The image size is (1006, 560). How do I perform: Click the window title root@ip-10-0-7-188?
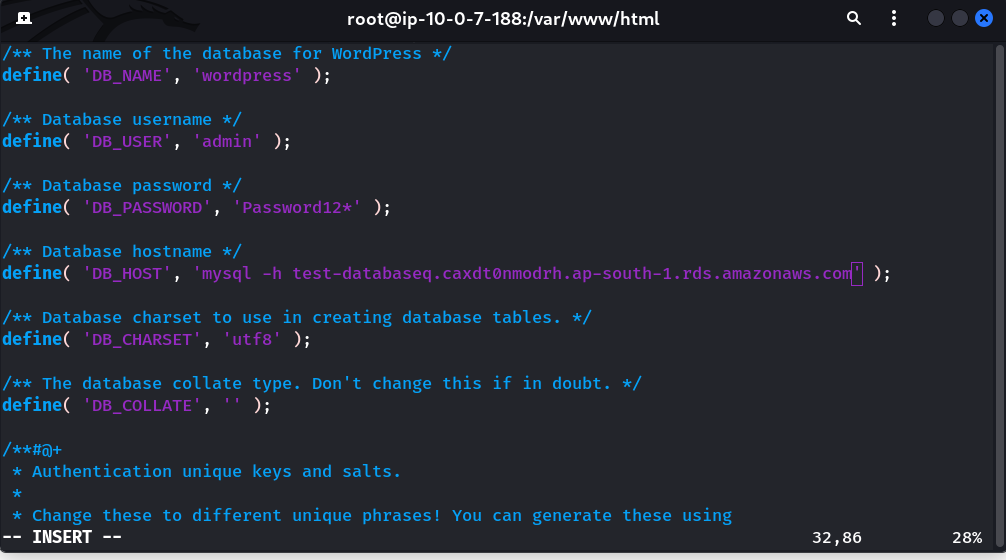pos(502,19)
